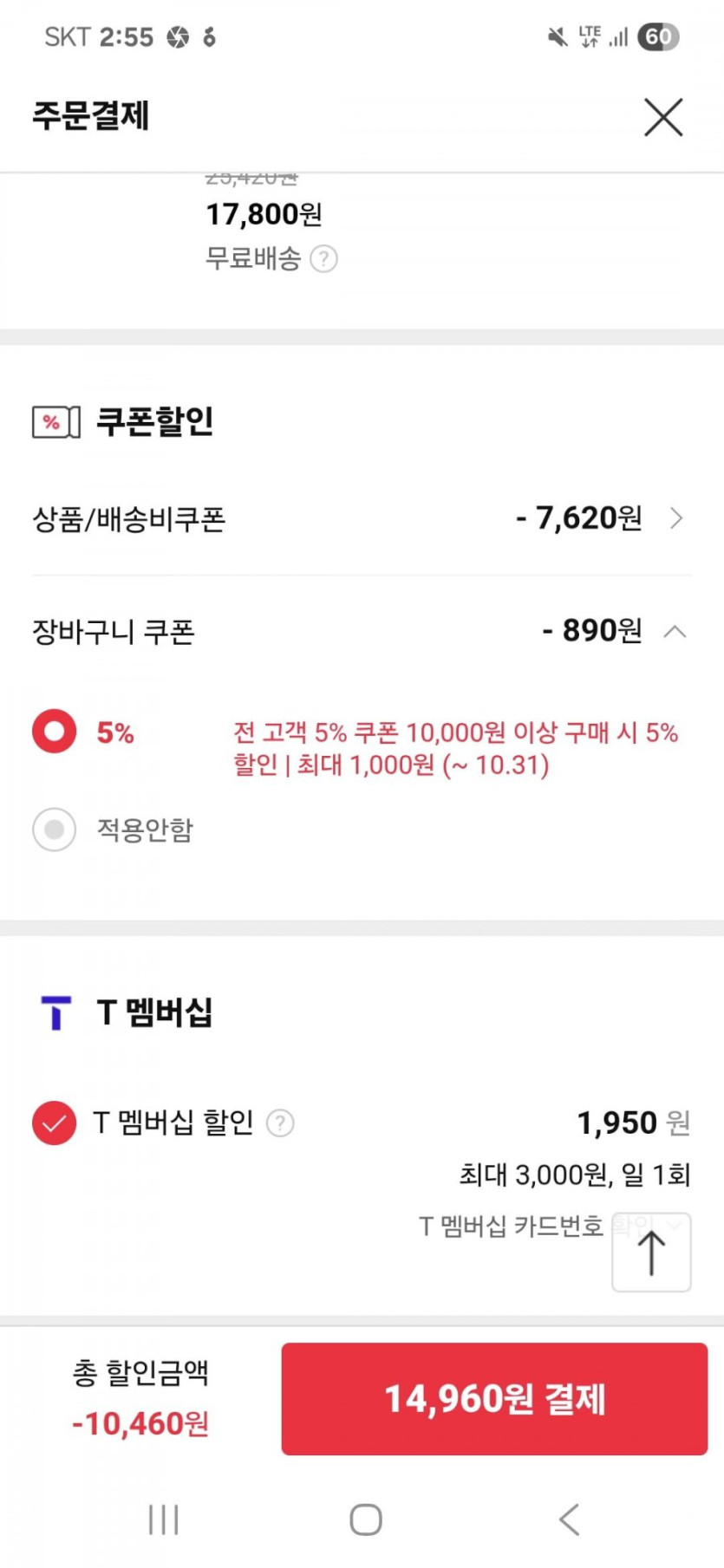Close the 주문결제 order payment page
The image size is (724, 1568).
(663, 117)
